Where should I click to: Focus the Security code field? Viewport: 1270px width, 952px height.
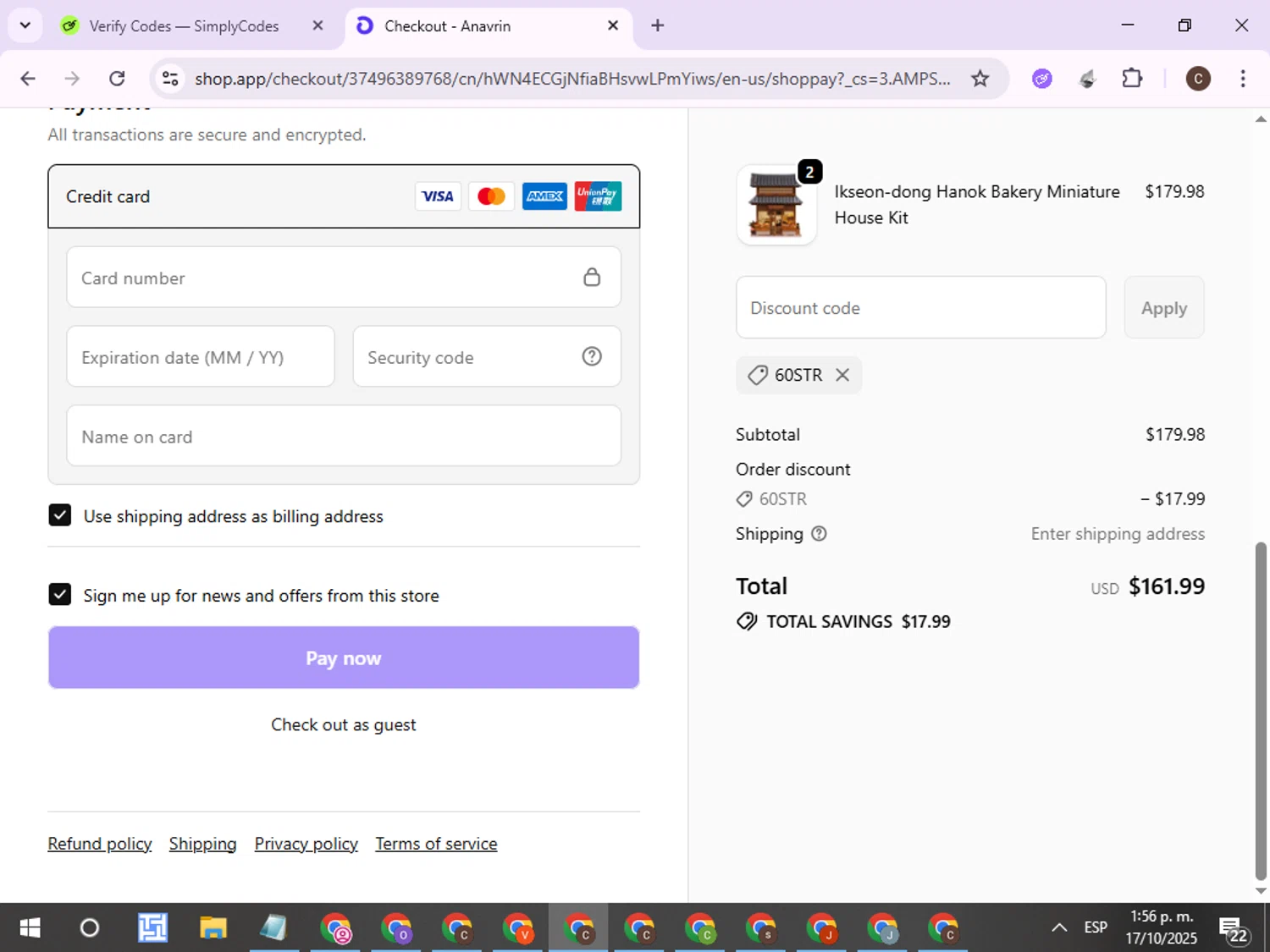point(487,357)
